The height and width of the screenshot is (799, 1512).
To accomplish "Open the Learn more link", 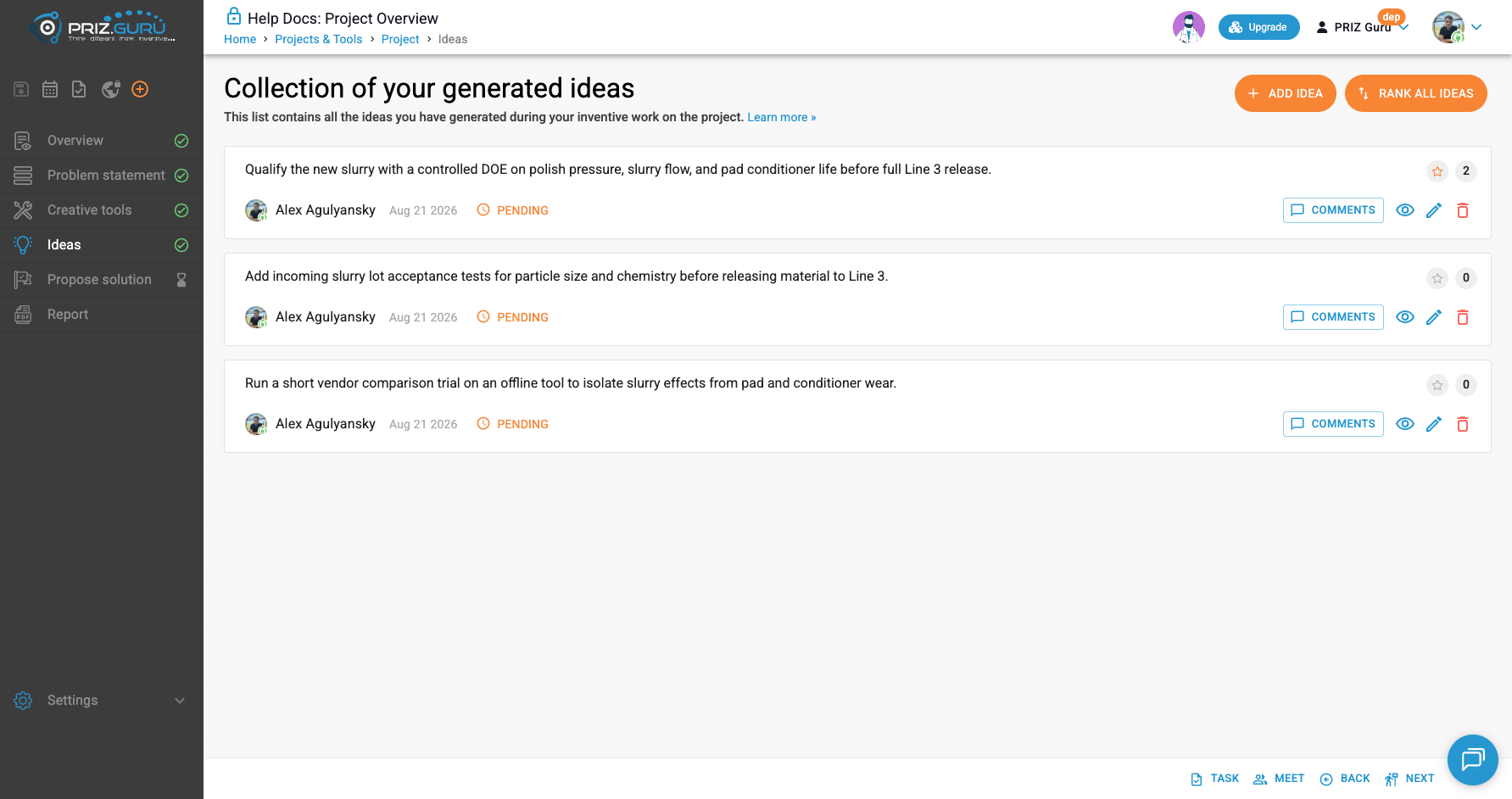I will [x=781, y=117].
